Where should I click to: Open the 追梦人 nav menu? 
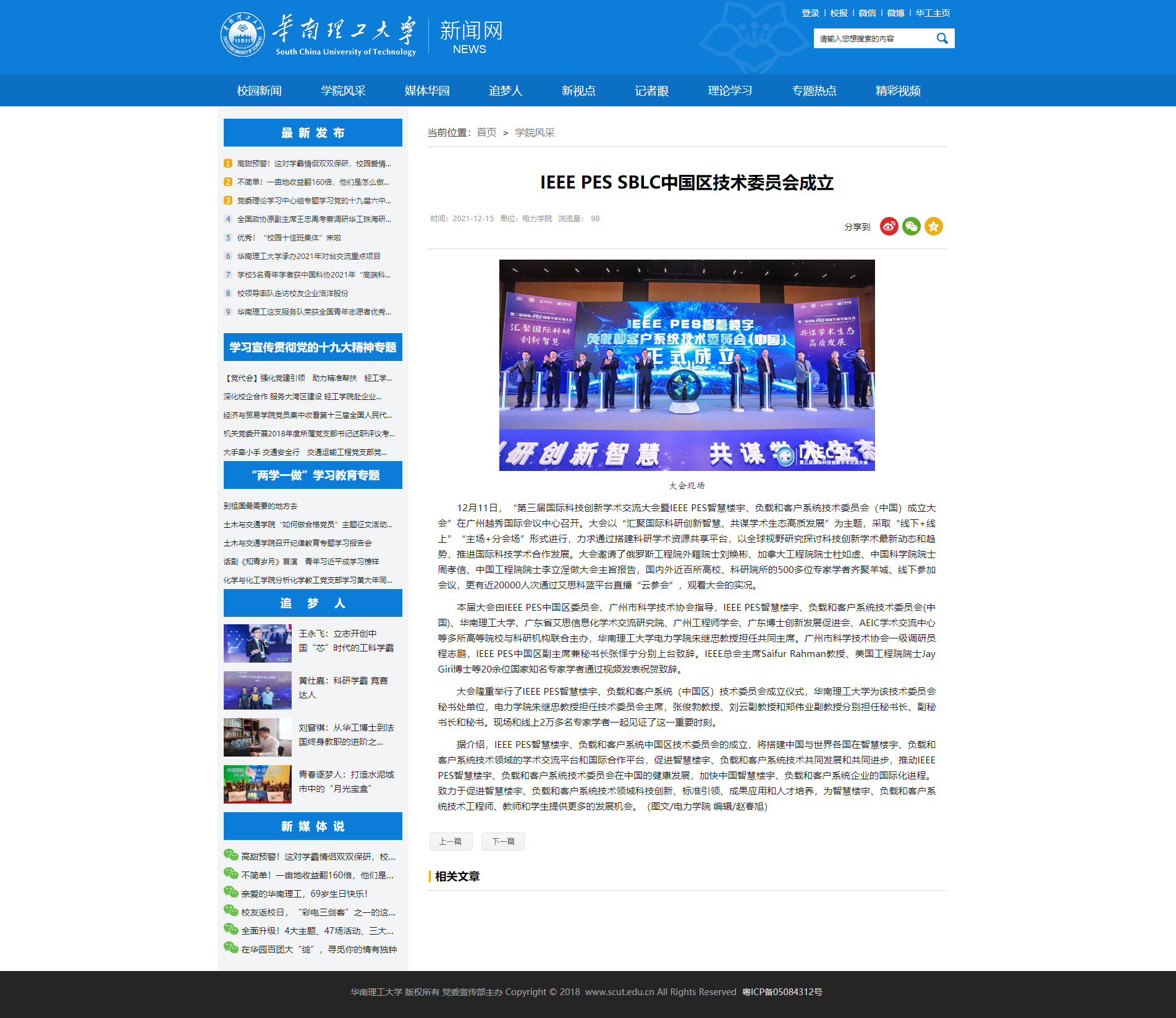pos(506,91)
